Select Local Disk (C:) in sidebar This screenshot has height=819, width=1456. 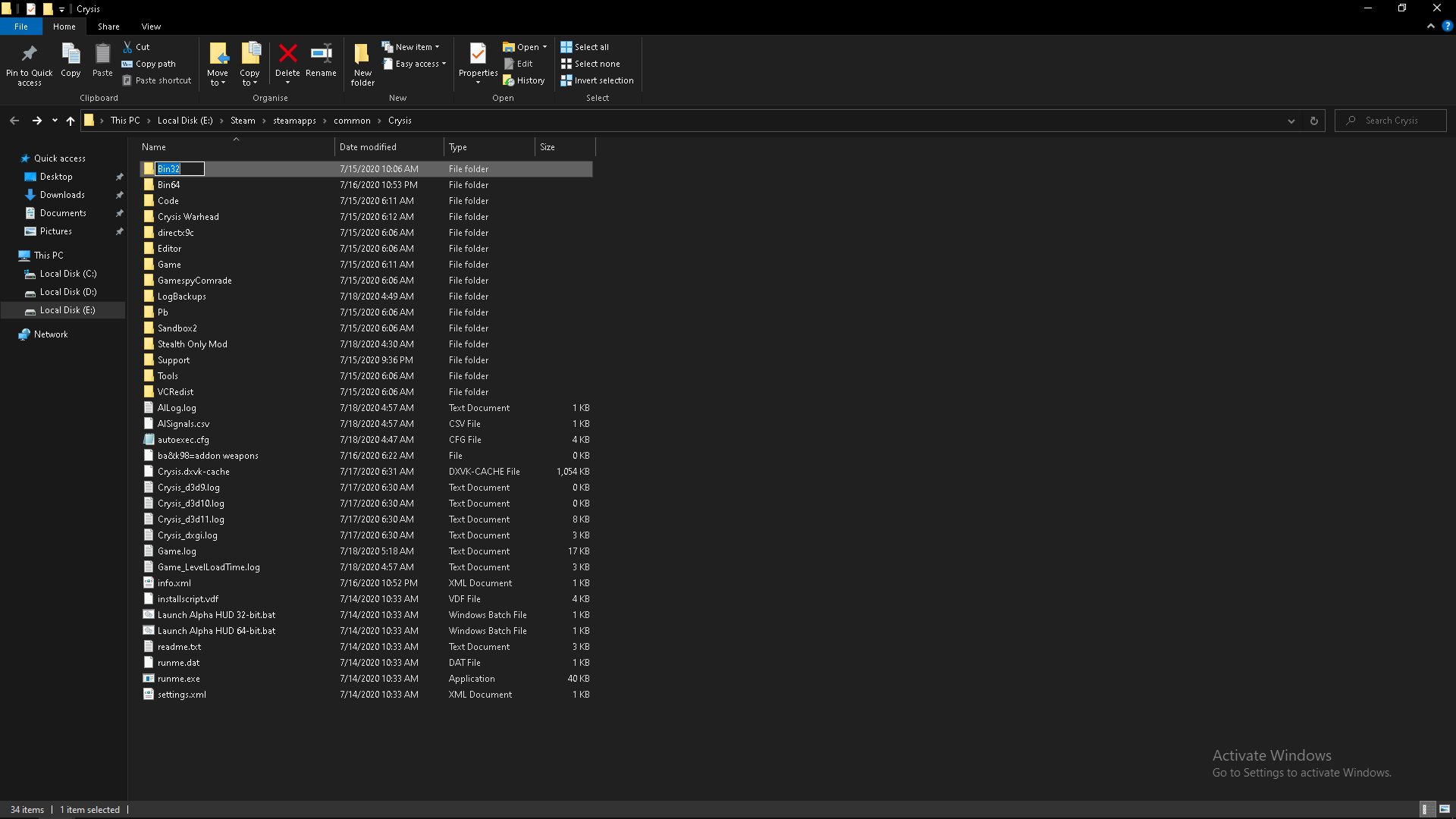point(67,274)
